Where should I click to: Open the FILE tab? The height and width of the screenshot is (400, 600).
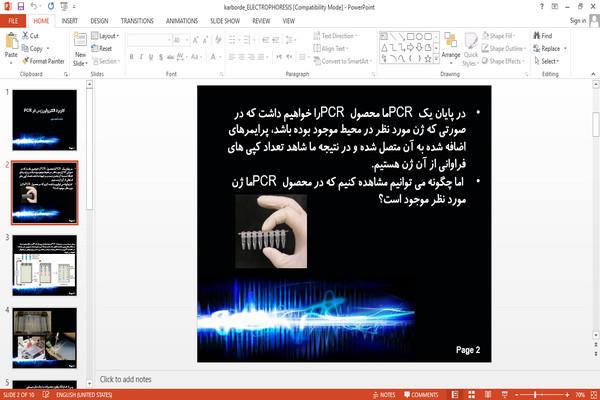(x=13, y=21)
